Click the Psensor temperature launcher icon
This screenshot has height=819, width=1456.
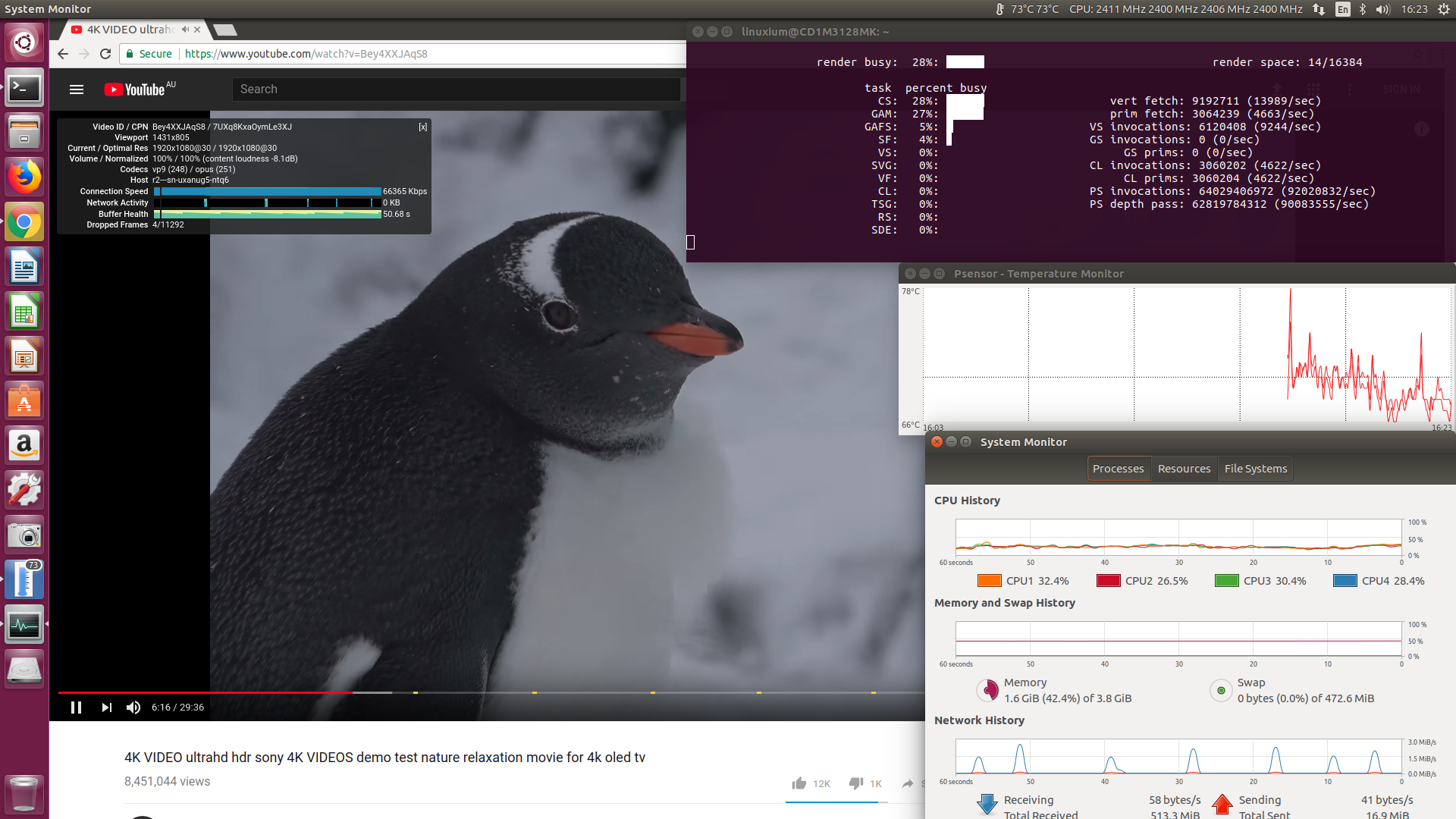tap(24, 580)
